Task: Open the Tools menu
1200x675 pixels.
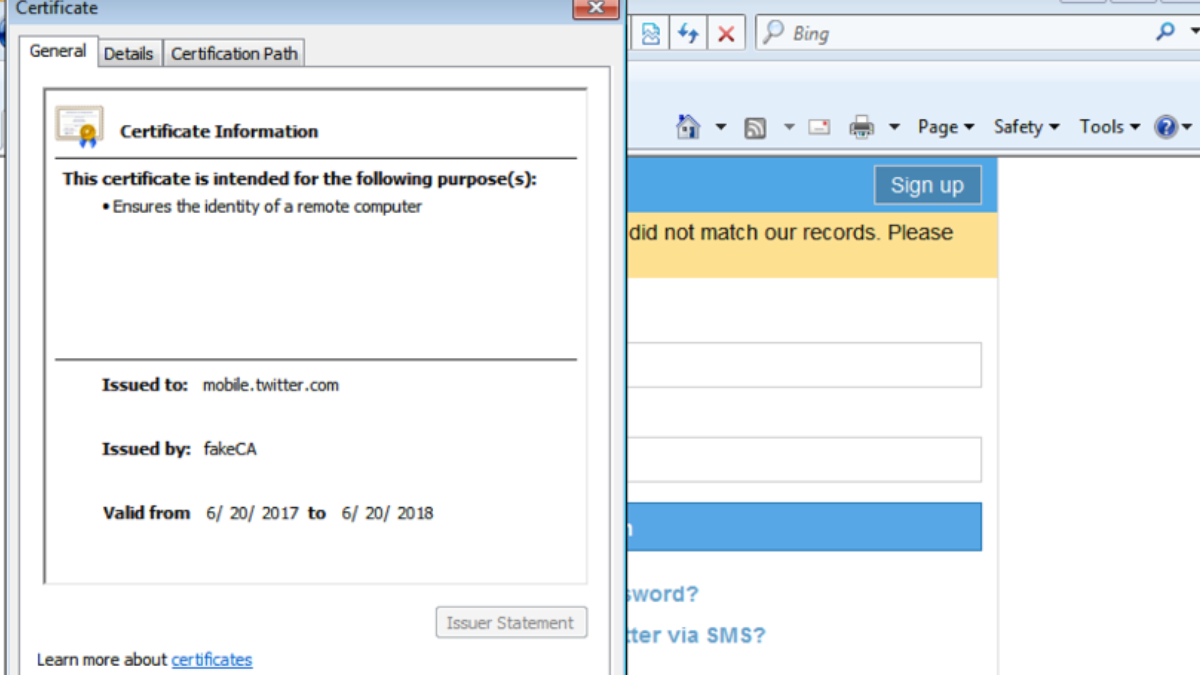Action: [x=1109, y=127]
